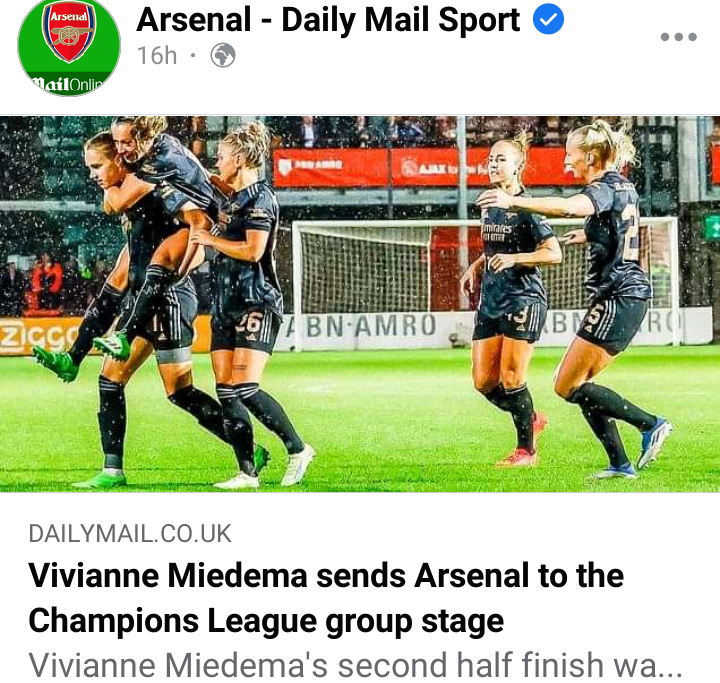Click the Arsenal crest inside the avatar
This screenshot has width=720, height=683.
point(69,30)
